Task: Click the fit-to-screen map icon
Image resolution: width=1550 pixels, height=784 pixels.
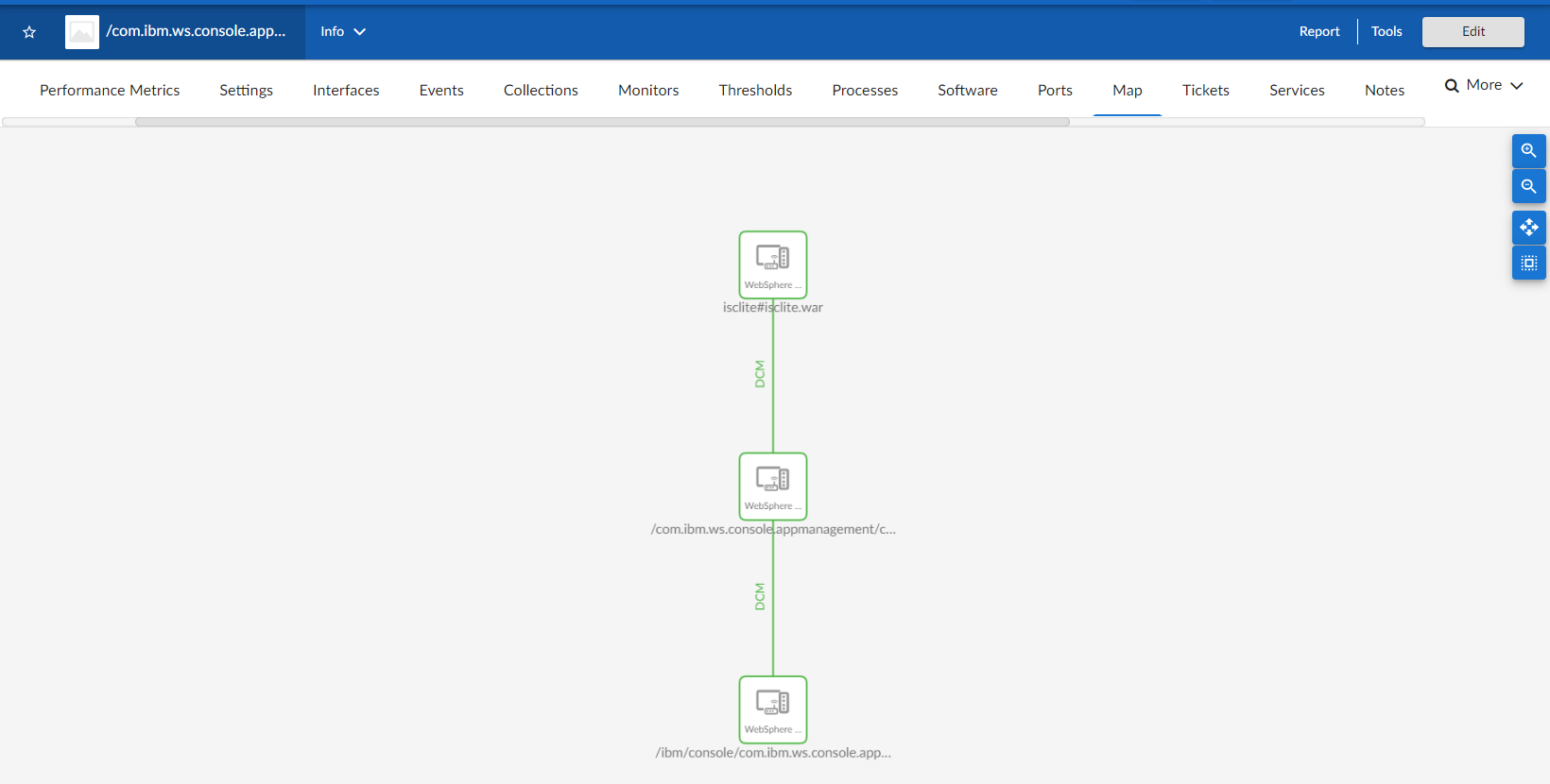Action: tap(1528, 263)
